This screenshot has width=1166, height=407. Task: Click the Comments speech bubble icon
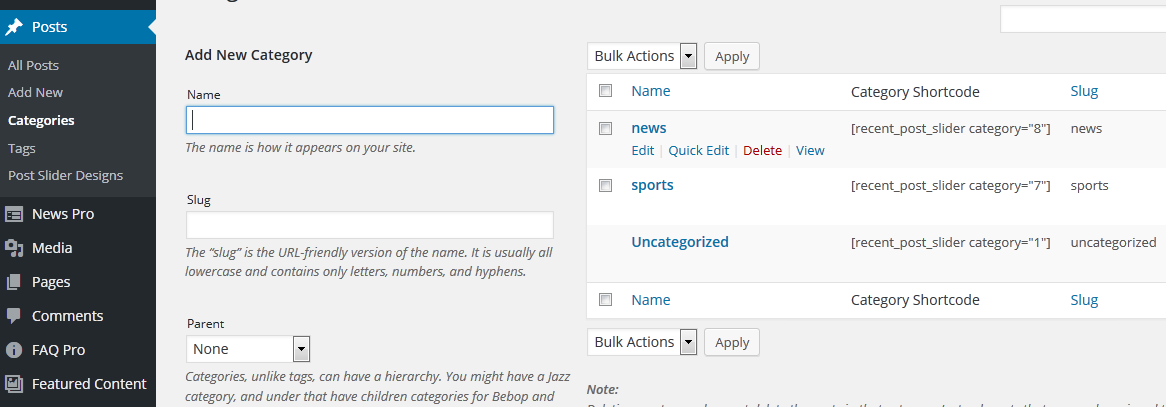pos(14,316)
